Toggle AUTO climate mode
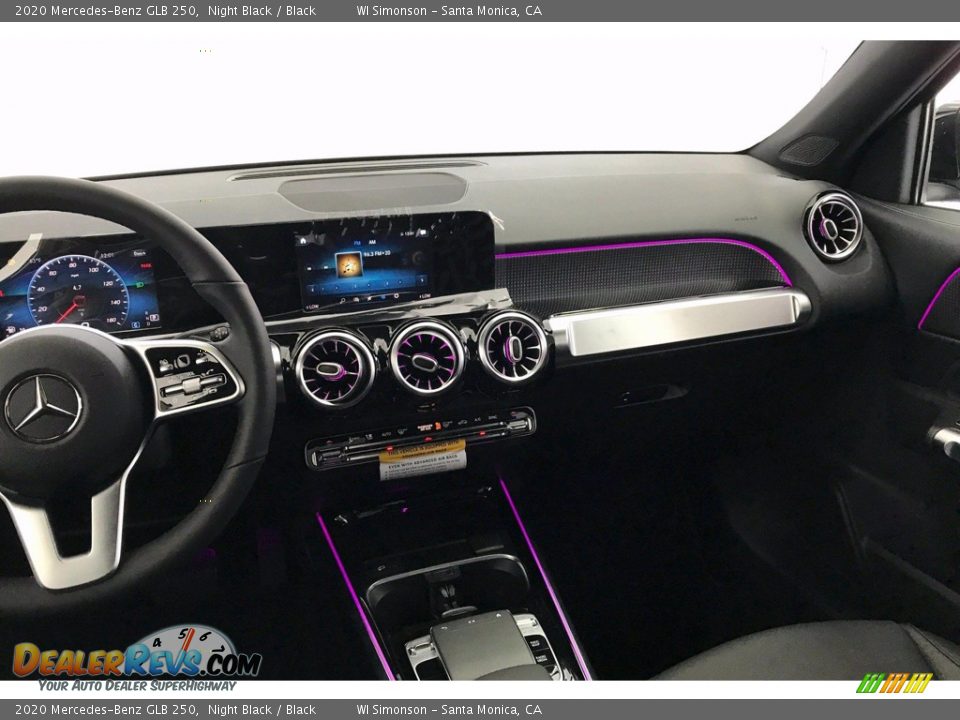The width and height of the screenshot is (960, 720). [386, 434]
